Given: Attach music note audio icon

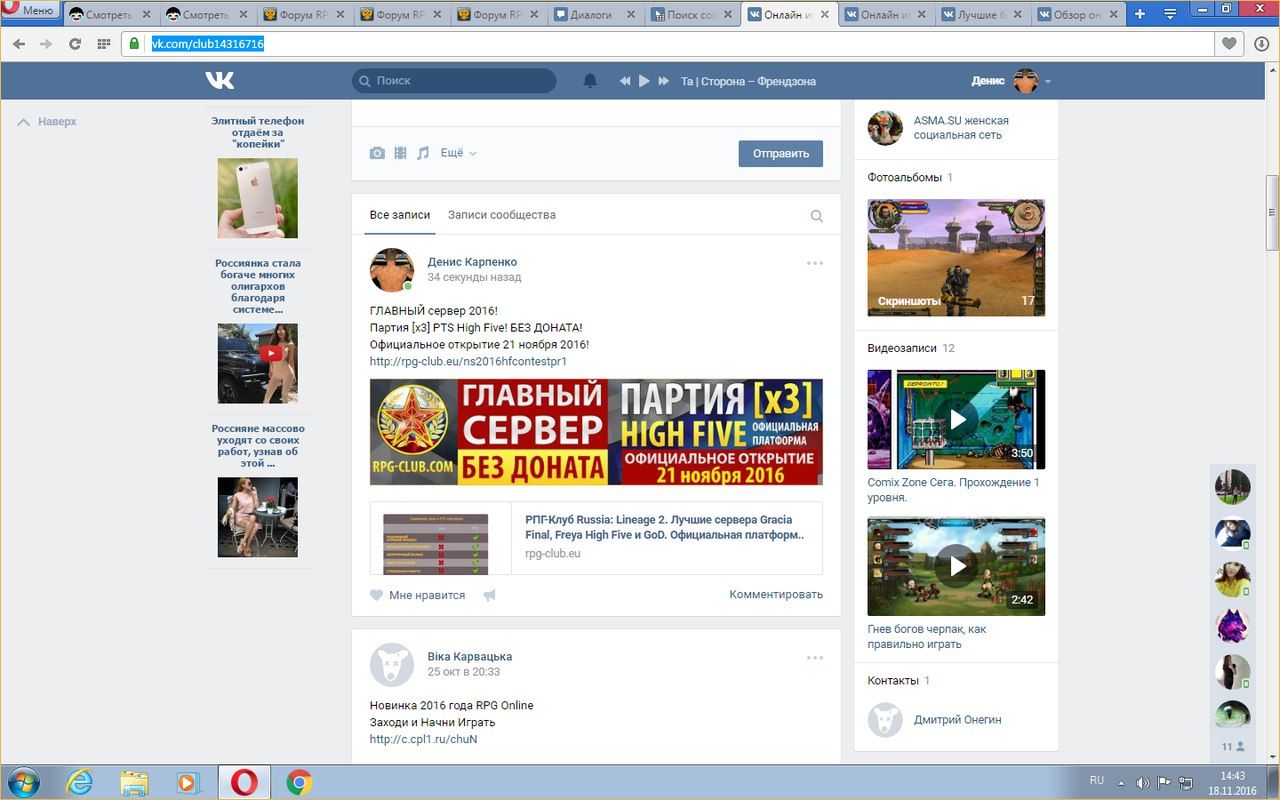Looking at the screenshot, I should (423, 153).
